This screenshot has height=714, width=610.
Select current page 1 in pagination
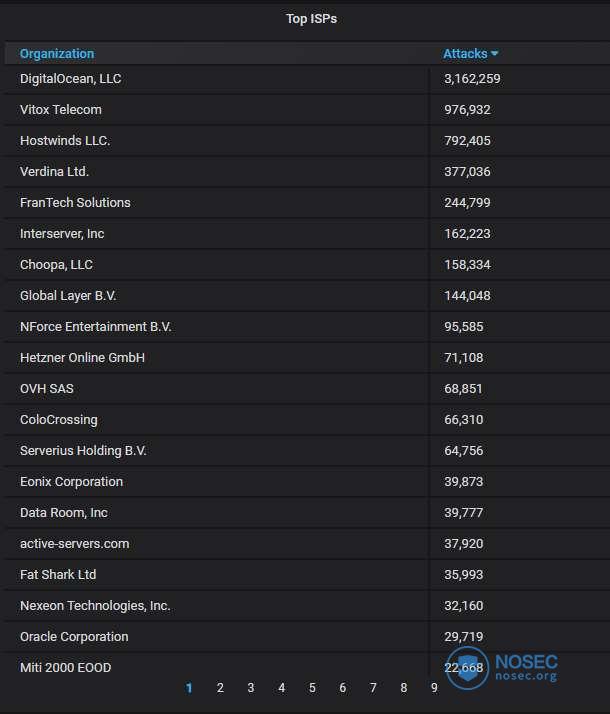click(x=189, y=688)
